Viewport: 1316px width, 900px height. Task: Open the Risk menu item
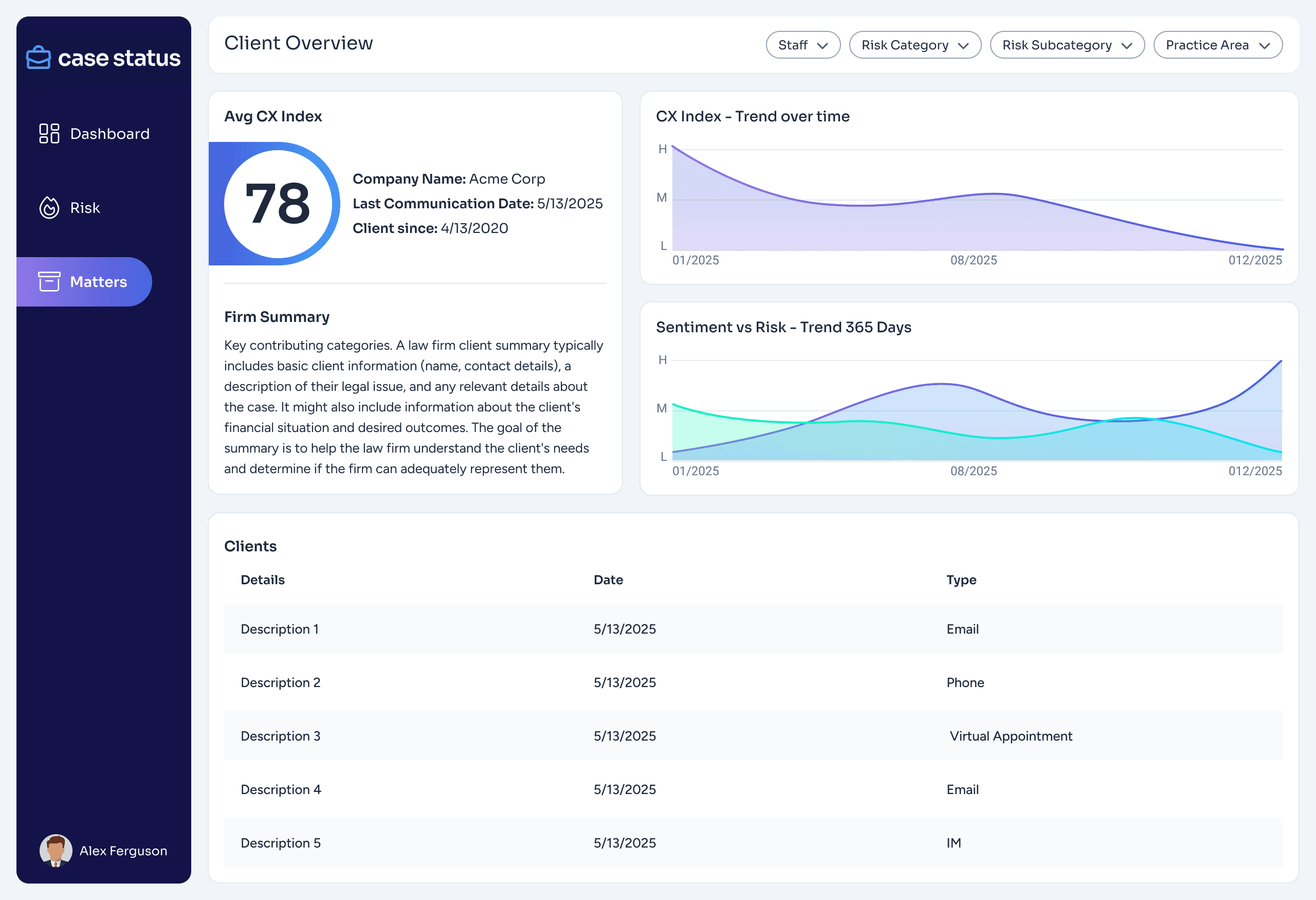point(85,208)
